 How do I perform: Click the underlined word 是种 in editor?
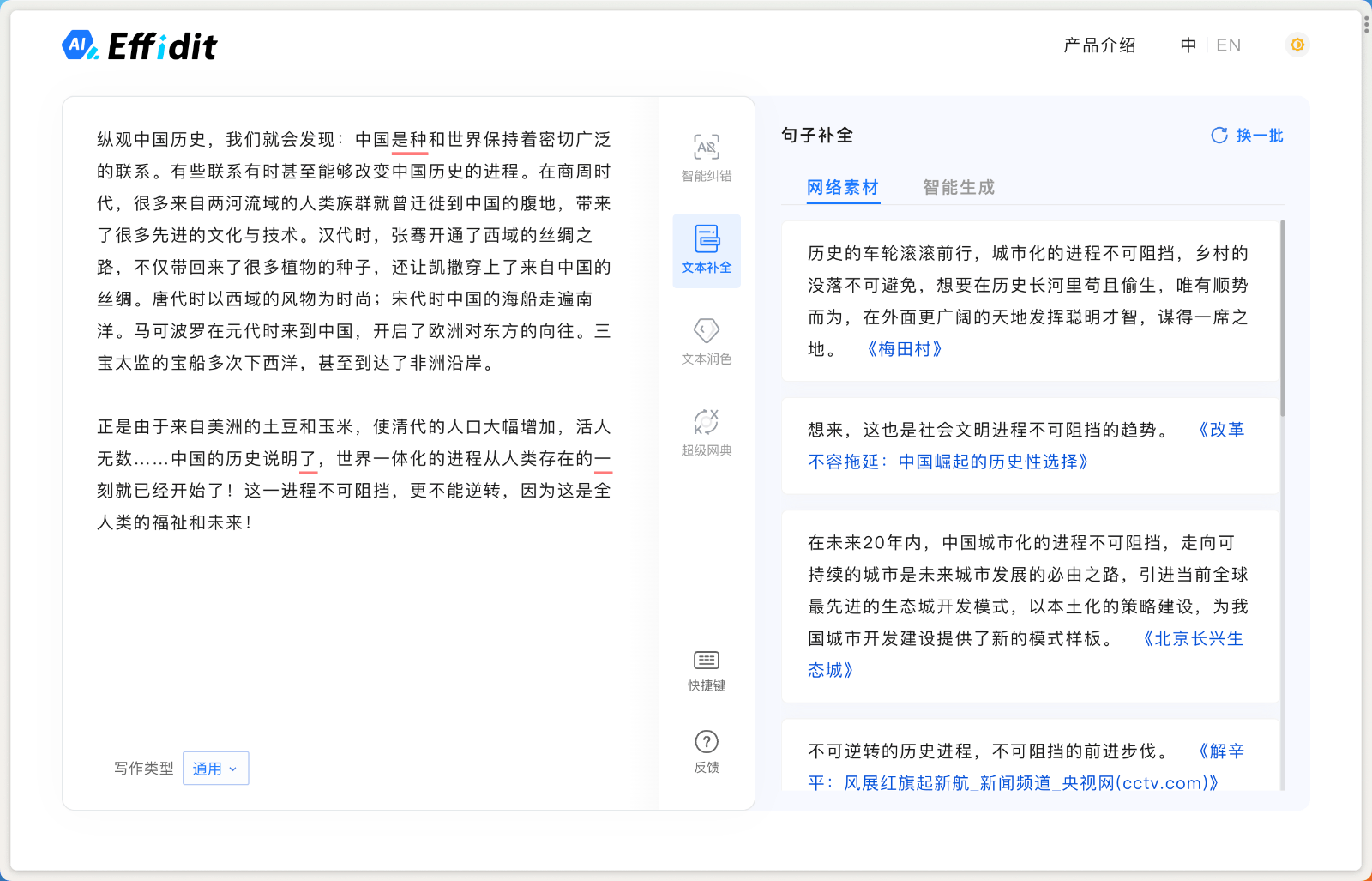[x=410, y=140]
